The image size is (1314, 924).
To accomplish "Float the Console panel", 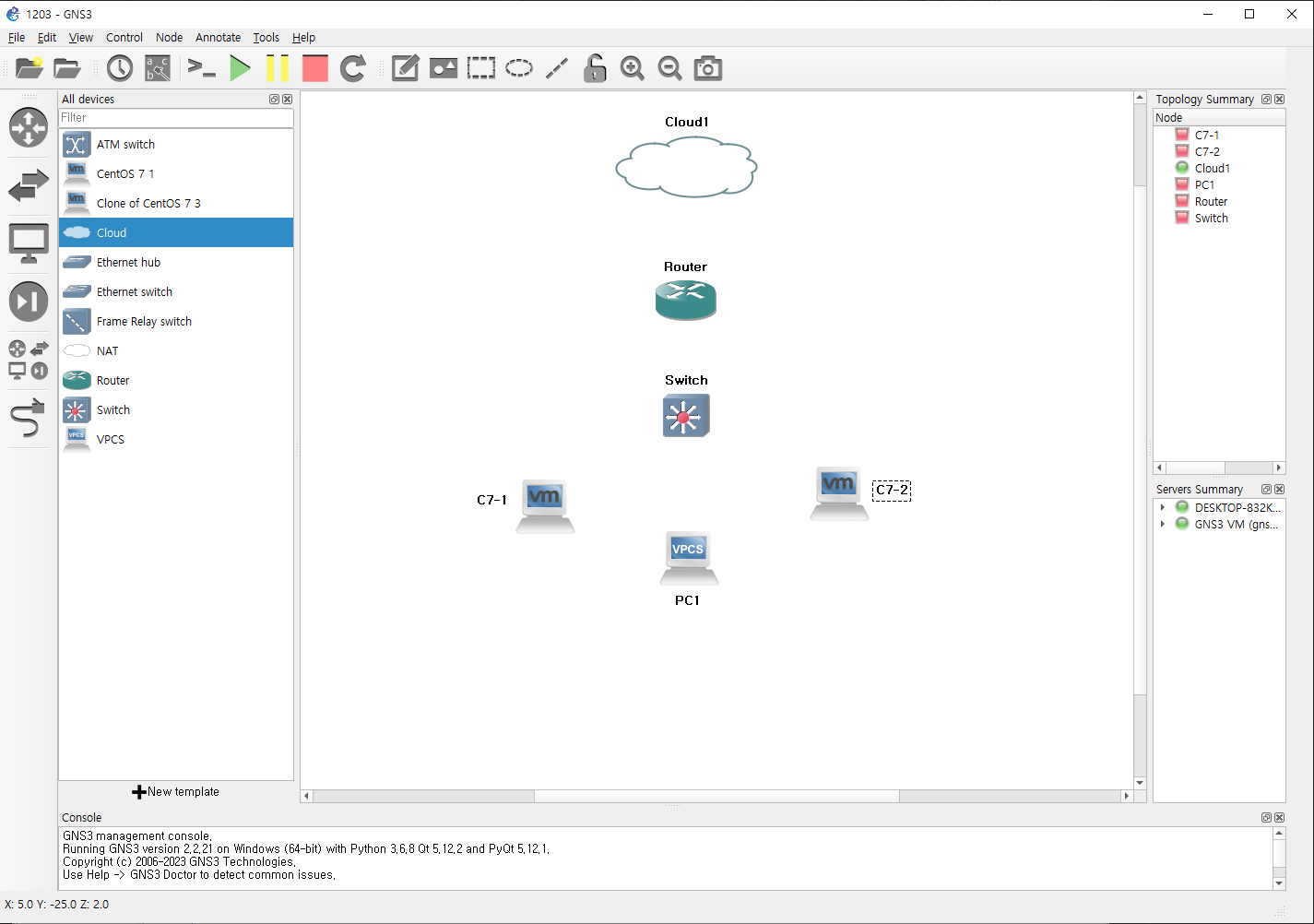I will point(1266,818).
